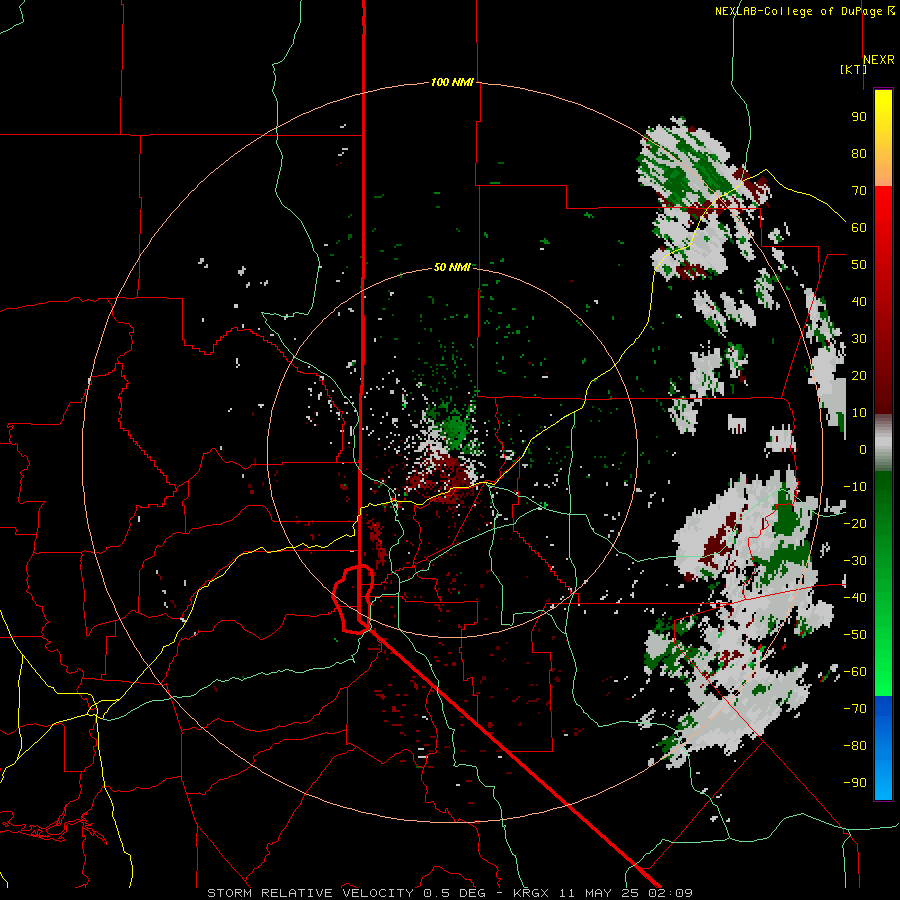The width and height of the screenshot is (900, 900).
Task: Click the 40 value on the velocity scale
Action: click(859, 302)
